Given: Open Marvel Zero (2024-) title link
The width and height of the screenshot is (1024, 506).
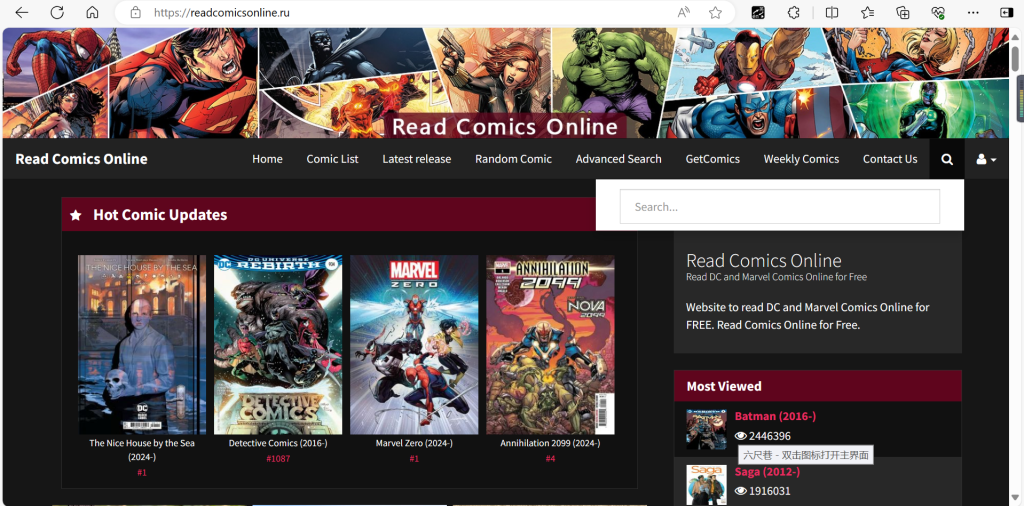Looking at the screenshot, I should tap(414, 443).
